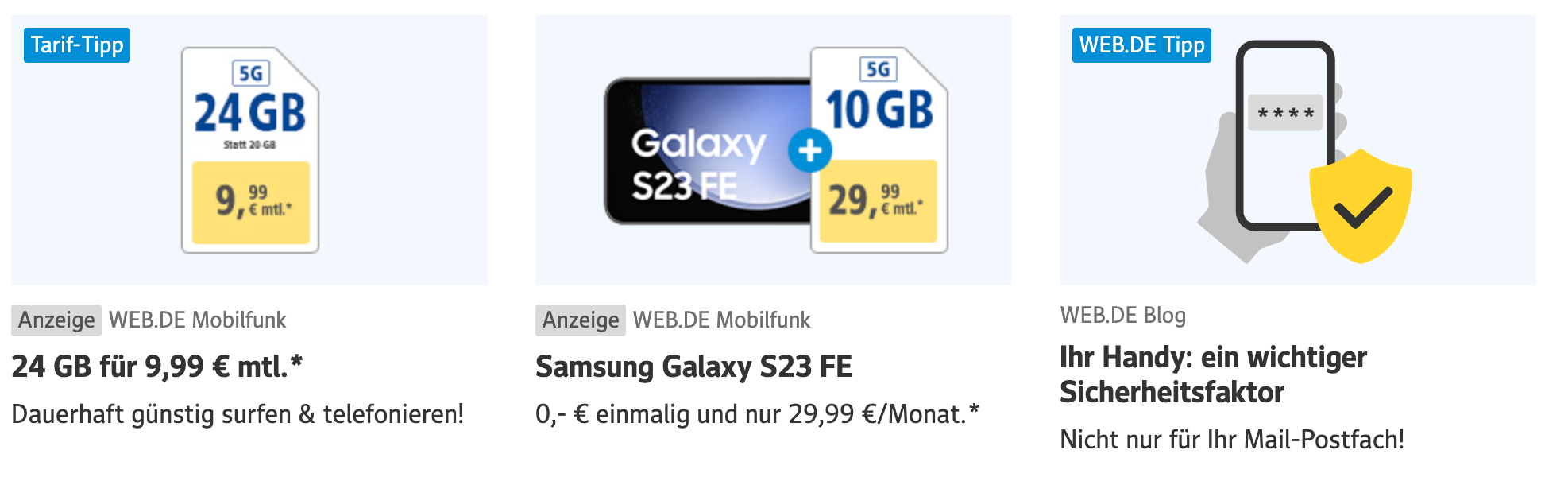Click Dauerhaft günstig surfen & telefonieren text
The width and height of the screenshot is (1568, 485).
pyautogui.click(x=238, y=414)
